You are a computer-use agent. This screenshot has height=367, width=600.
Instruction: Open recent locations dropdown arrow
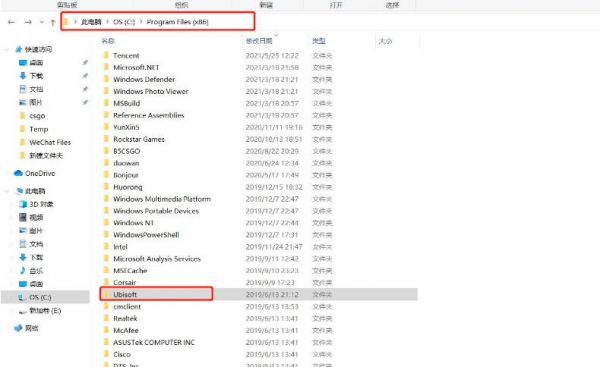[41, 22]
